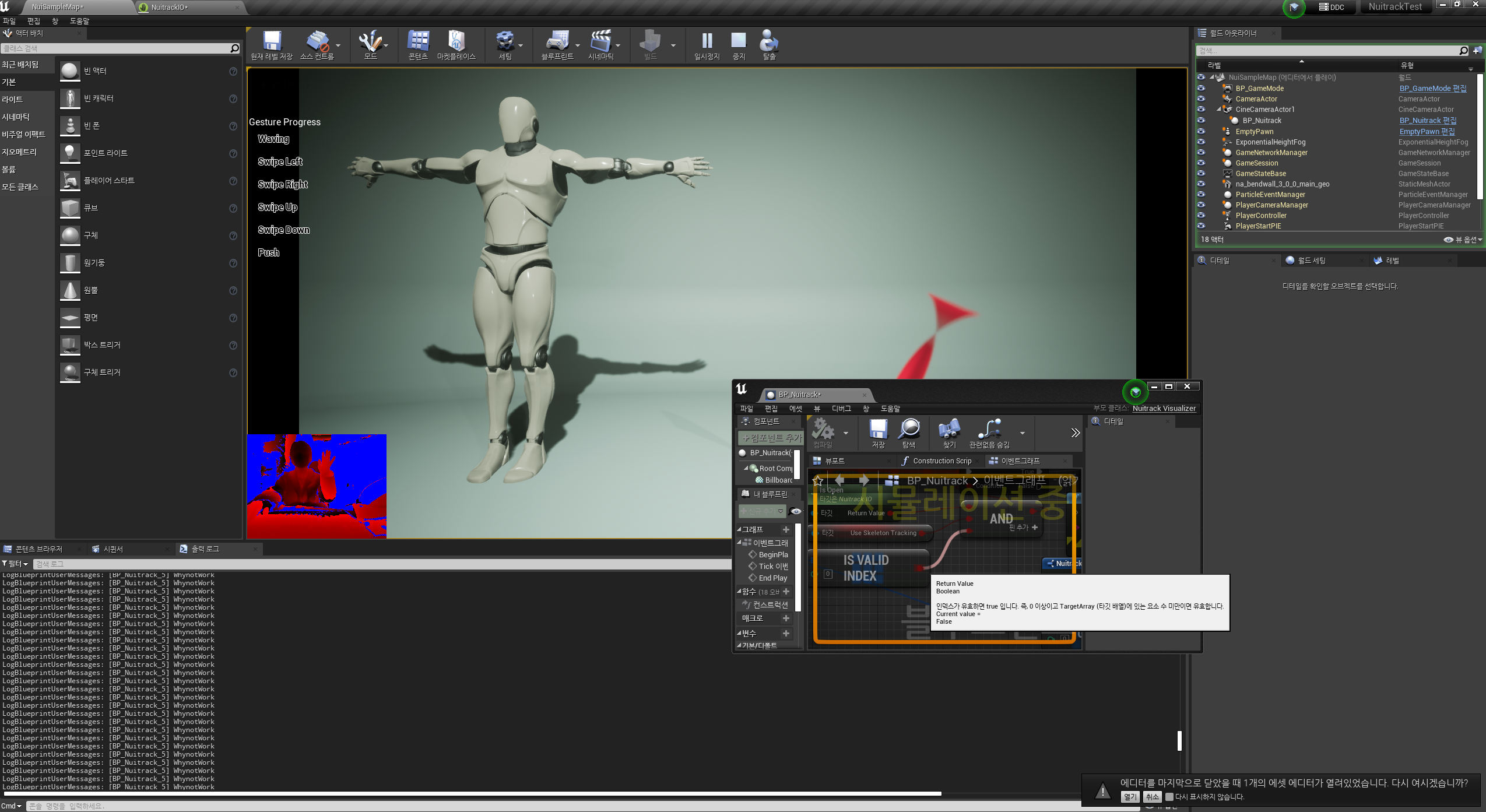Collapse the CineCameraActor1 tree node

pos(1219,110)
